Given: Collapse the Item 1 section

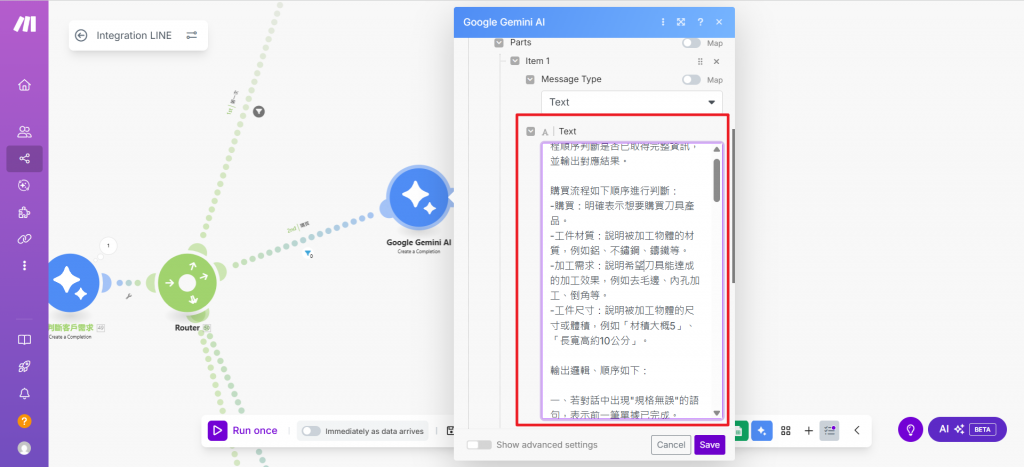Looking at the screenshot, I should click(515, 61).
